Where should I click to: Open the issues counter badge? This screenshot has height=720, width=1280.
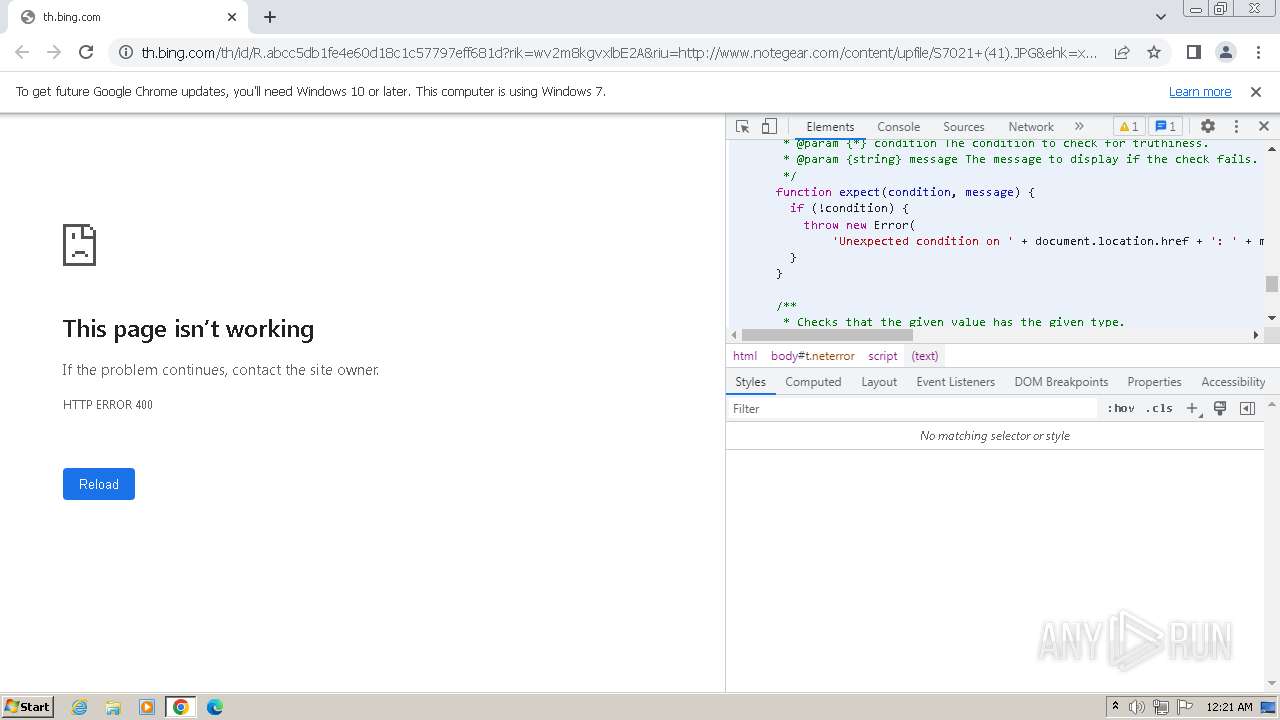tap(1166, 127)
